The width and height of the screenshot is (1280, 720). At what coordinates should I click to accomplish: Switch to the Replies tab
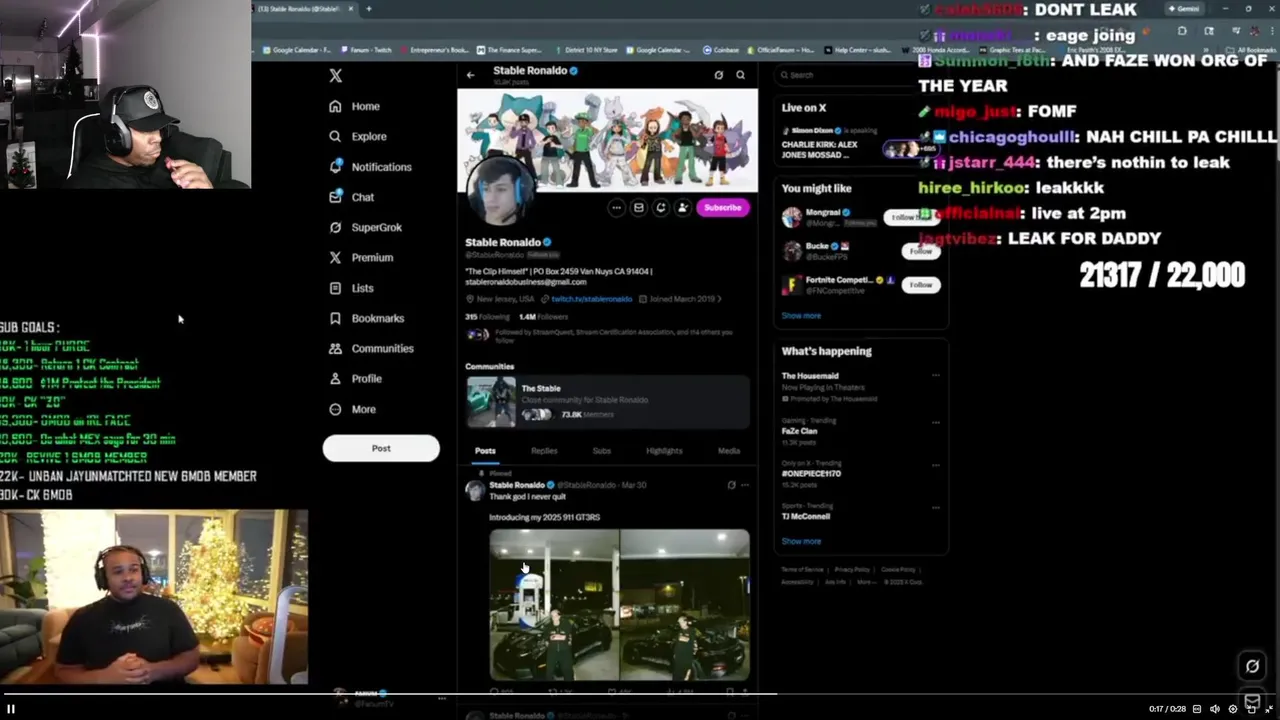point(544,451)
